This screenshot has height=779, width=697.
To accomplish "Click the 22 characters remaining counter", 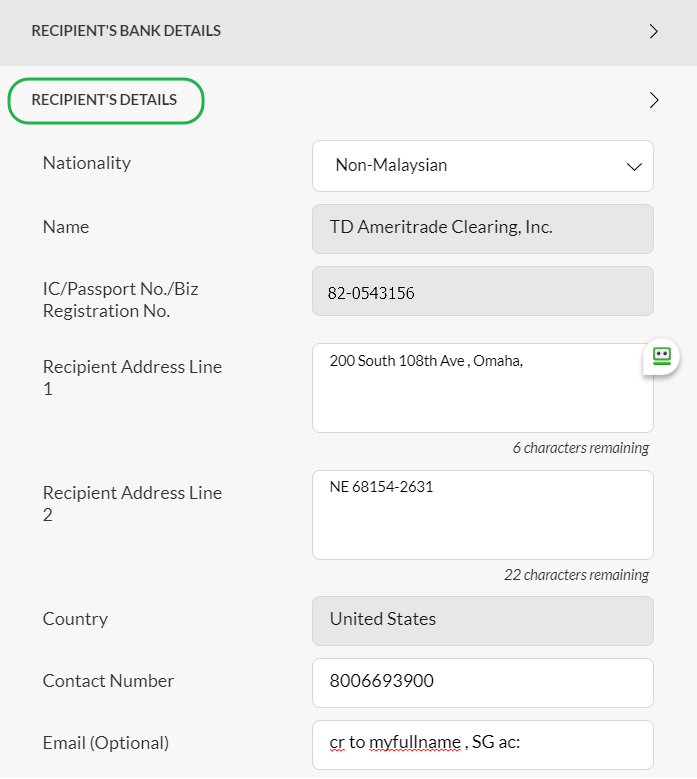I will point(576,575).
